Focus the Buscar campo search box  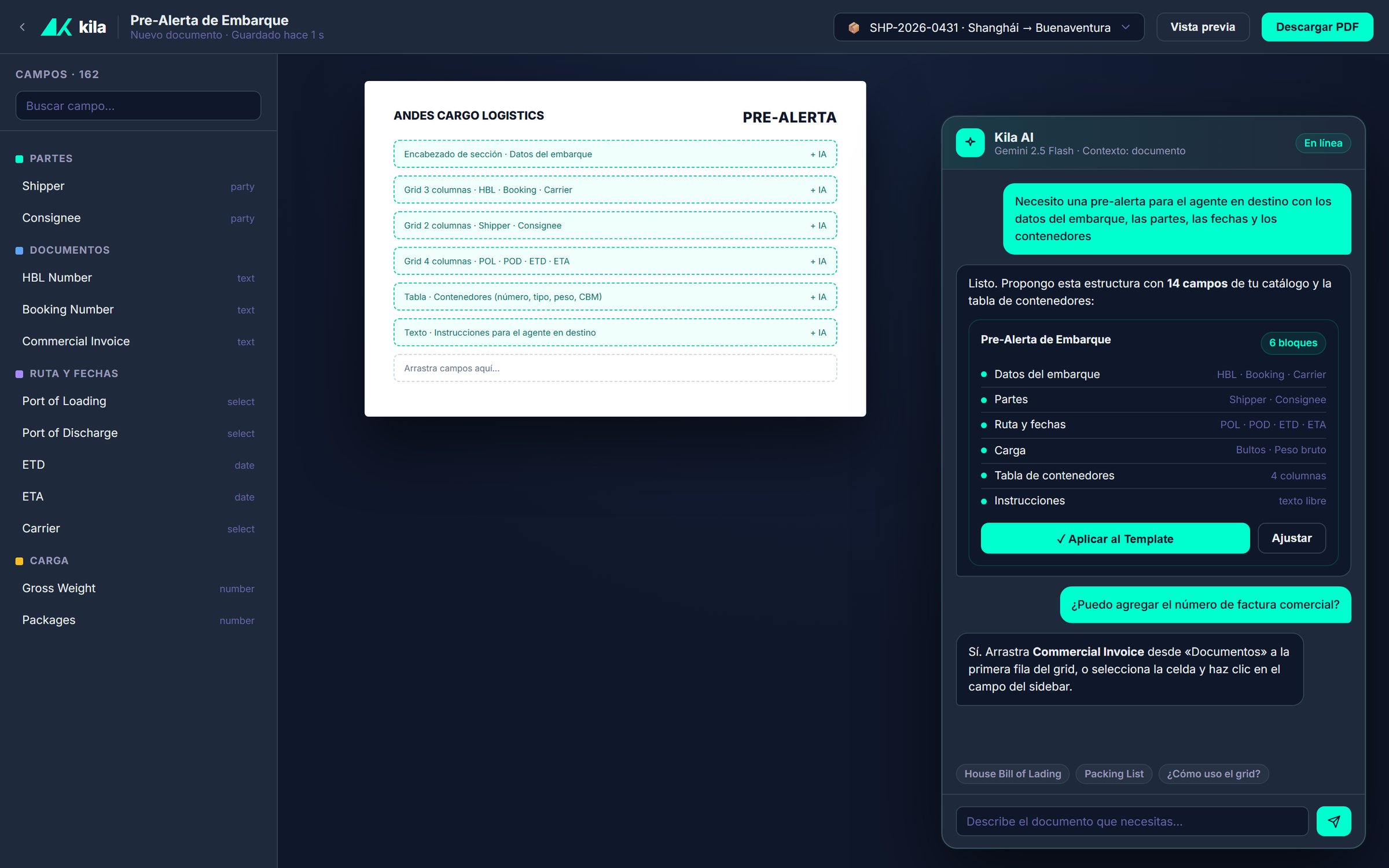138,106
